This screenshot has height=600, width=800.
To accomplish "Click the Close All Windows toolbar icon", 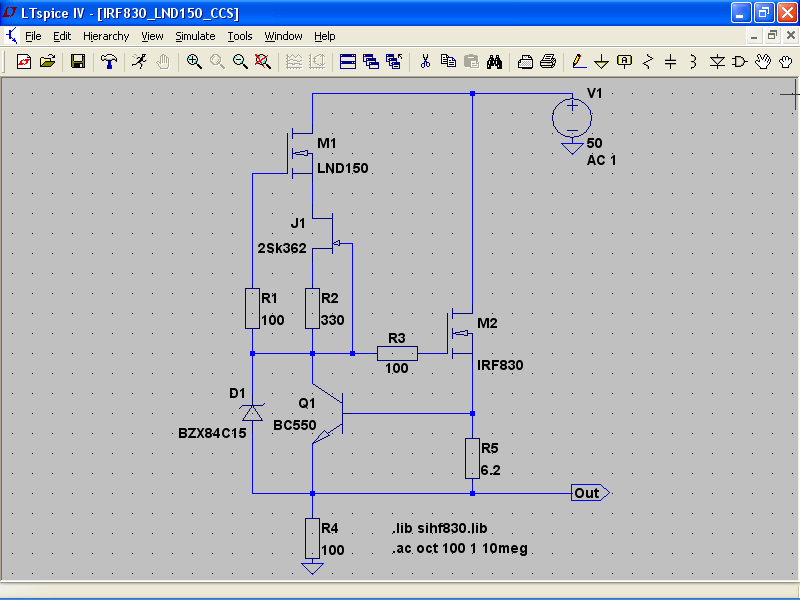I will (394, 62).
